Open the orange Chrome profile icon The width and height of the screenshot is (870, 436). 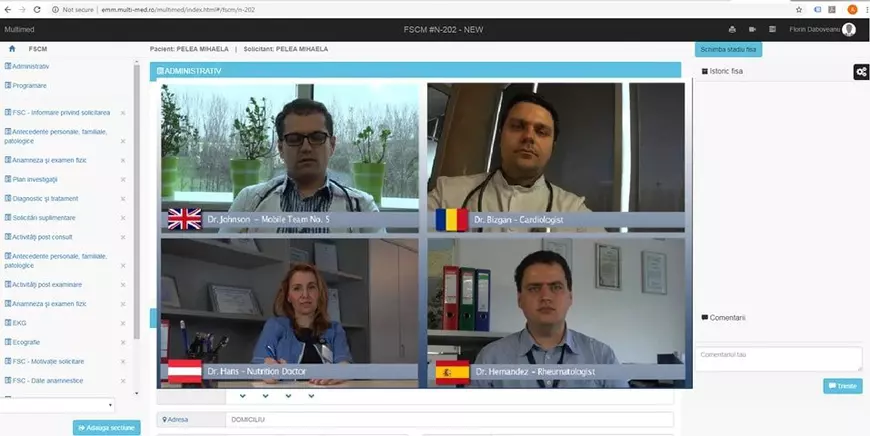click(x=852, y=9)
